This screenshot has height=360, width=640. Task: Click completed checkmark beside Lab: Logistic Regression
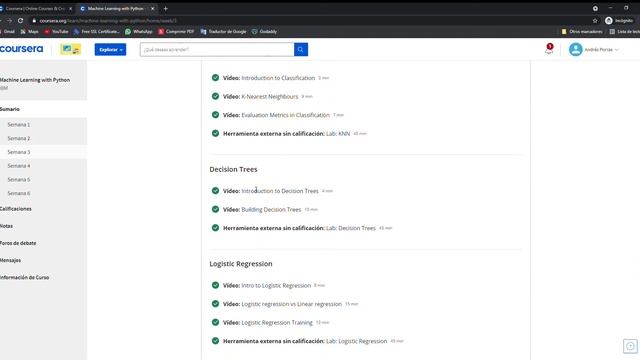pyautogui.click(x=215, y=341)
